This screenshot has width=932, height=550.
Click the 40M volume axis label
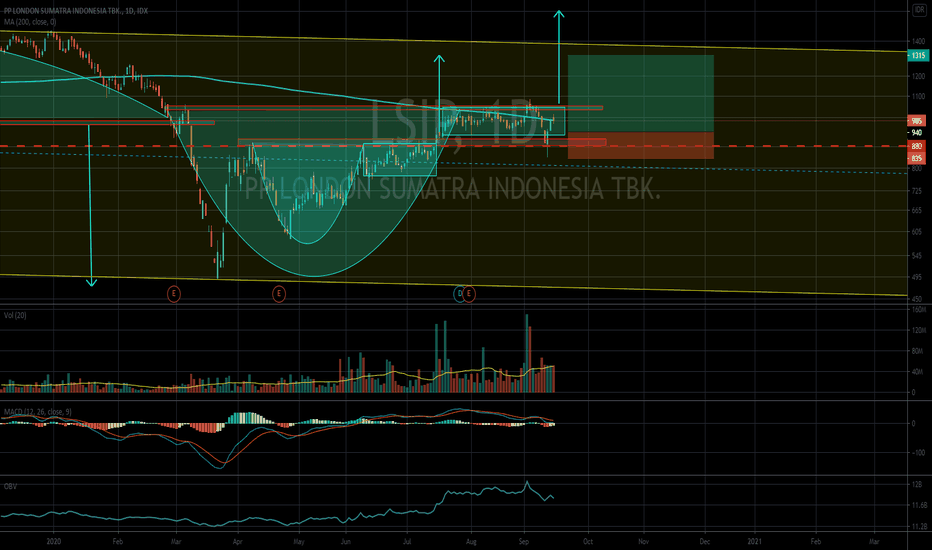[917, 372]
